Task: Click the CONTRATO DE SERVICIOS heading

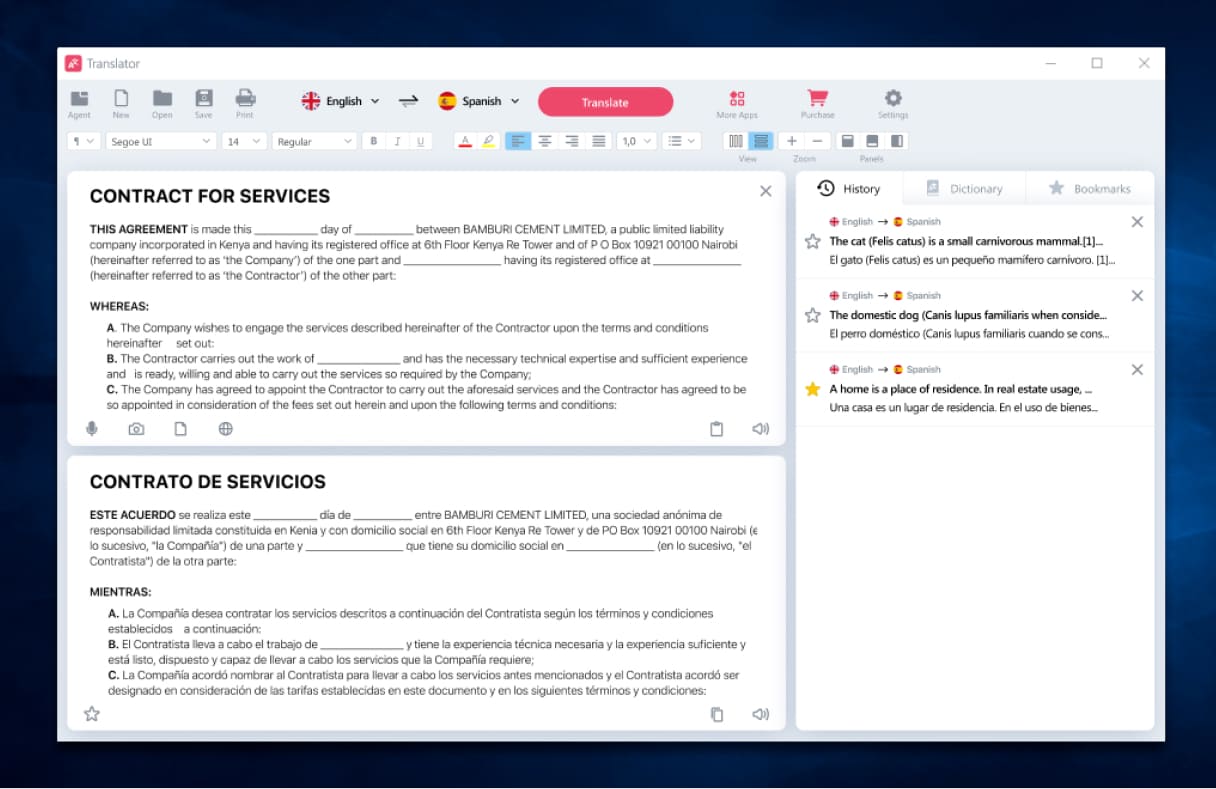Action: coord(208,482)
